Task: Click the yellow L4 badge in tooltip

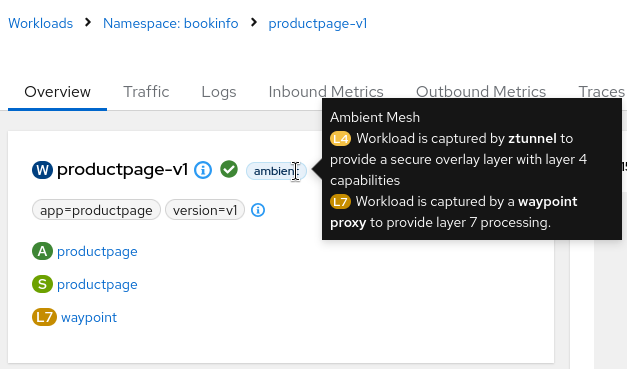Action: click(340, 139)
